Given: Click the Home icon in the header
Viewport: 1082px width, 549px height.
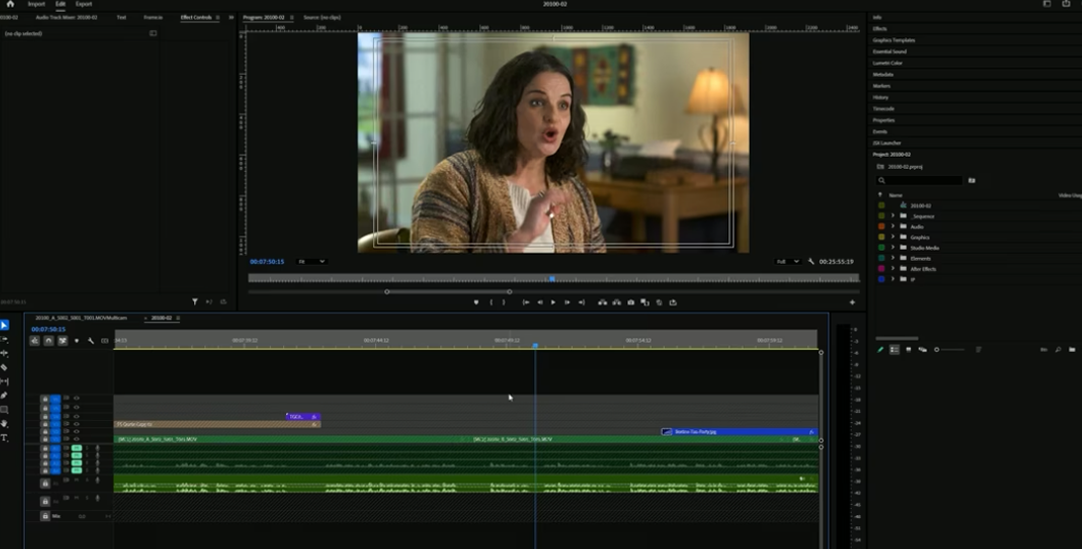Looking at the screenshot, I should coord(10,3).
